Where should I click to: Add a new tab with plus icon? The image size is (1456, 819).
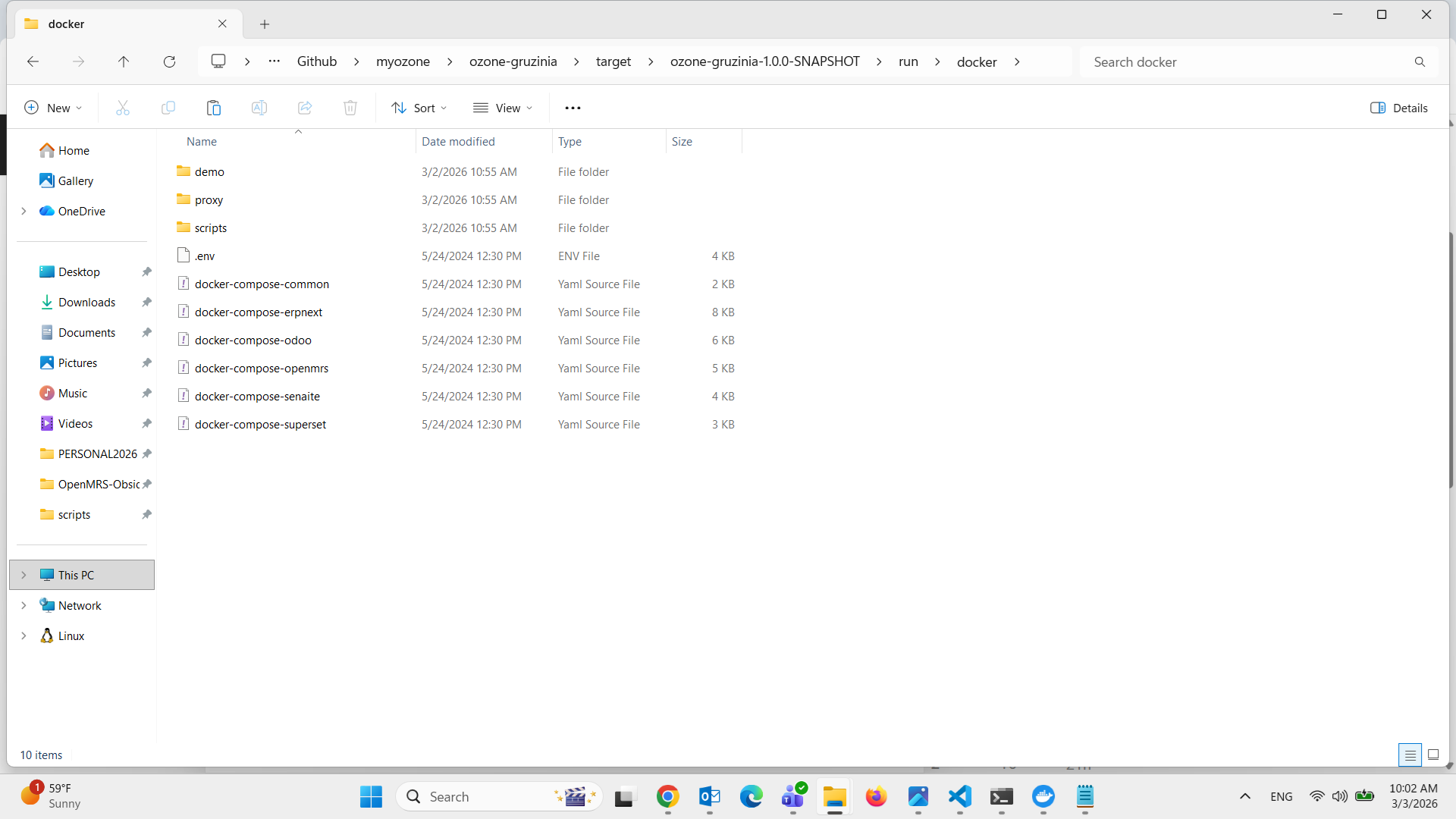point(265,24)
